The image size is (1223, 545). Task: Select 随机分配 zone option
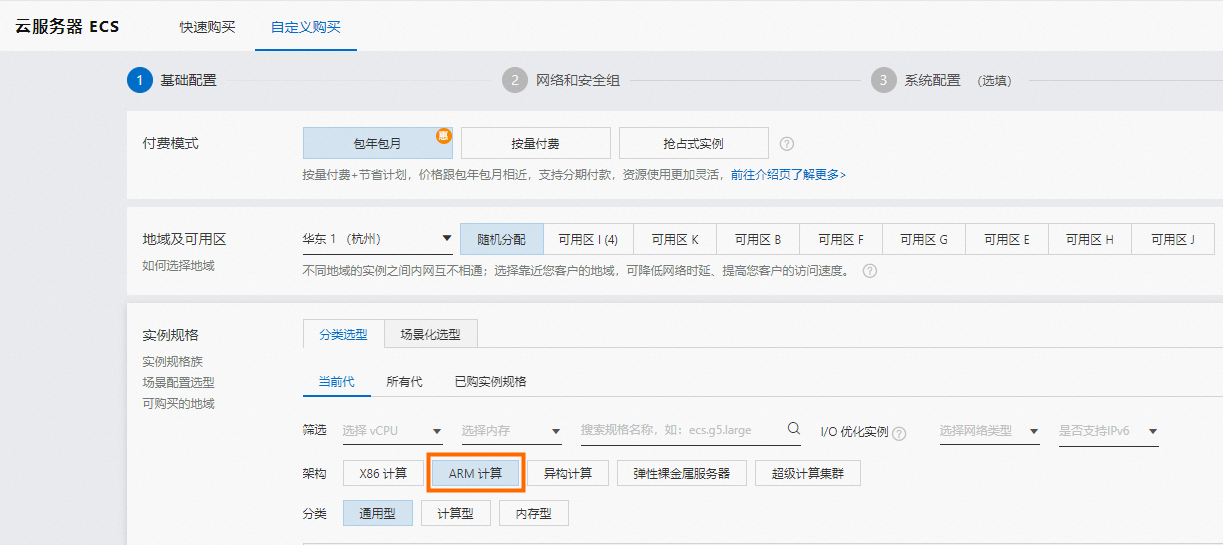[x=502, y=239]
